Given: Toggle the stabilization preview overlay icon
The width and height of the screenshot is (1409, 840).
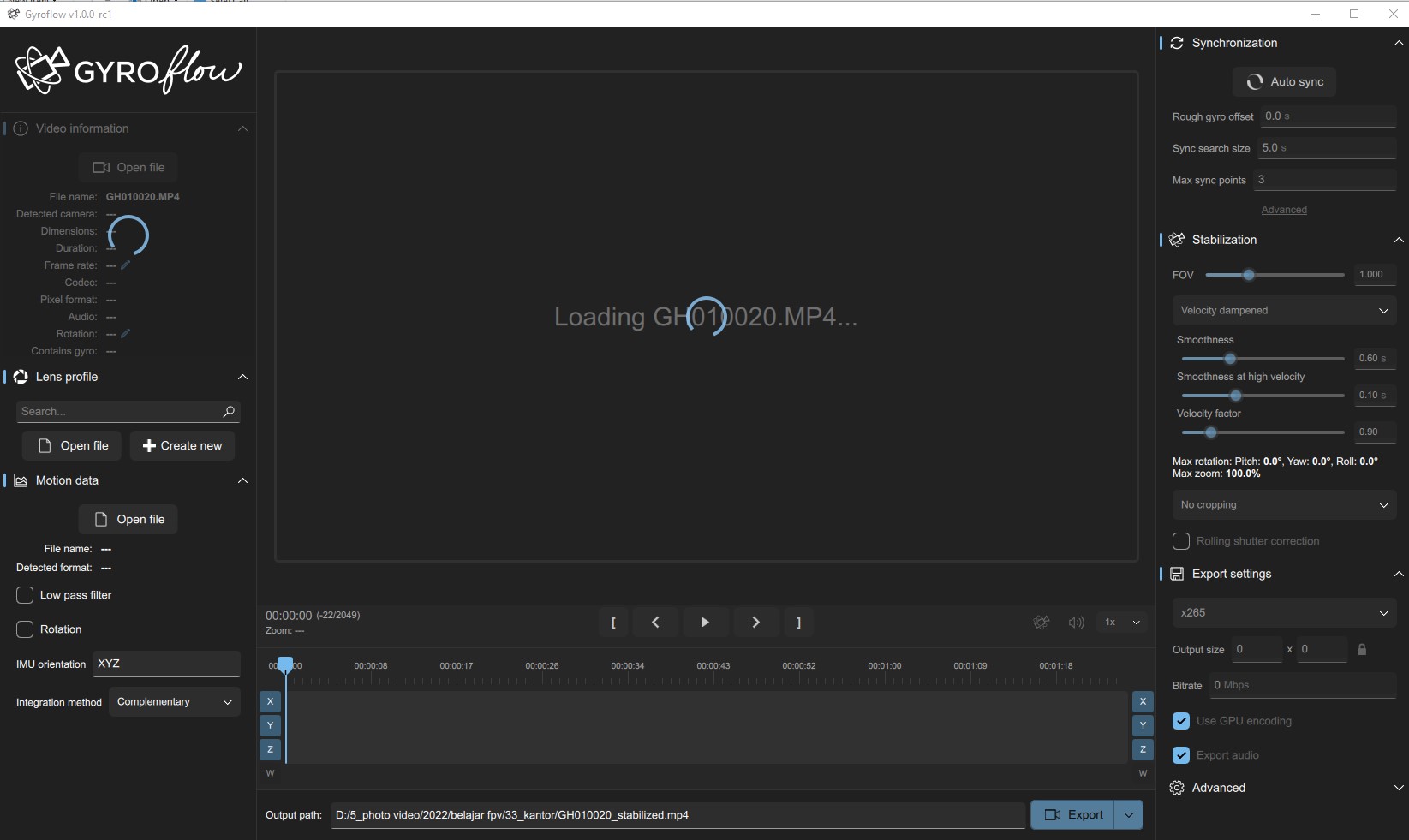Looking at the screenshot, I should tap(1042, 623).
